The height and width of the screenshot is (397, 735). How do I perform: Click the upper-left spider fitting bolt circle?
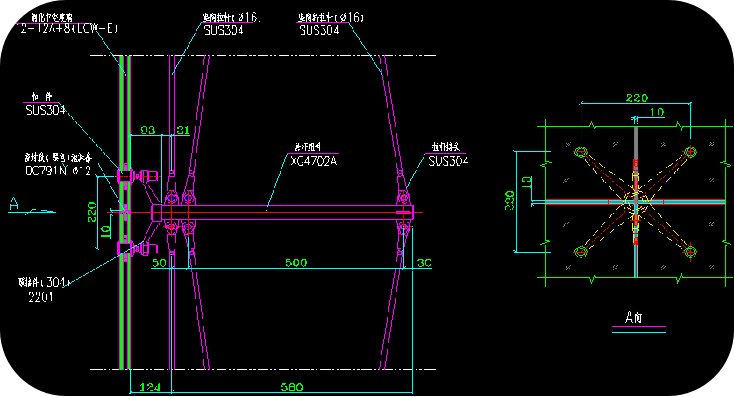pyautogui.click(x=581, y=152)
